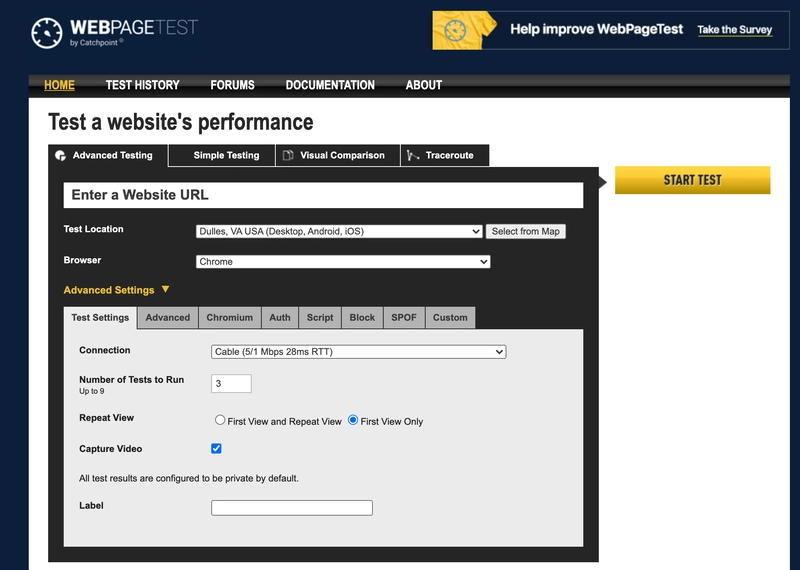Open the Custom settings tab
This screenshot has width=800, height=570.
450,318
